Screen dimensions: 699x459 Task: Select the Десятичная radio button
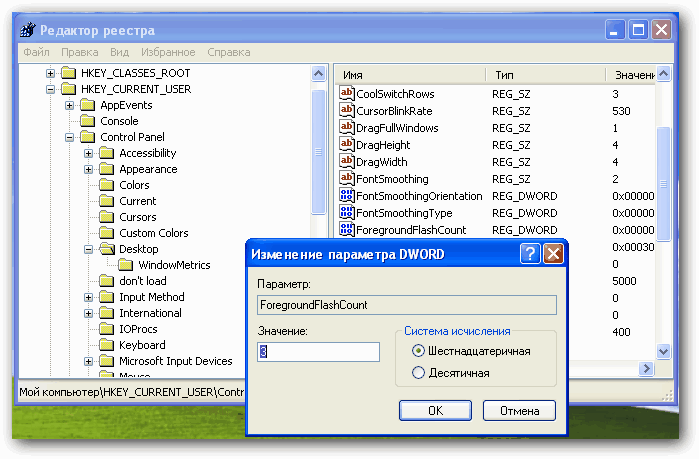418,372
